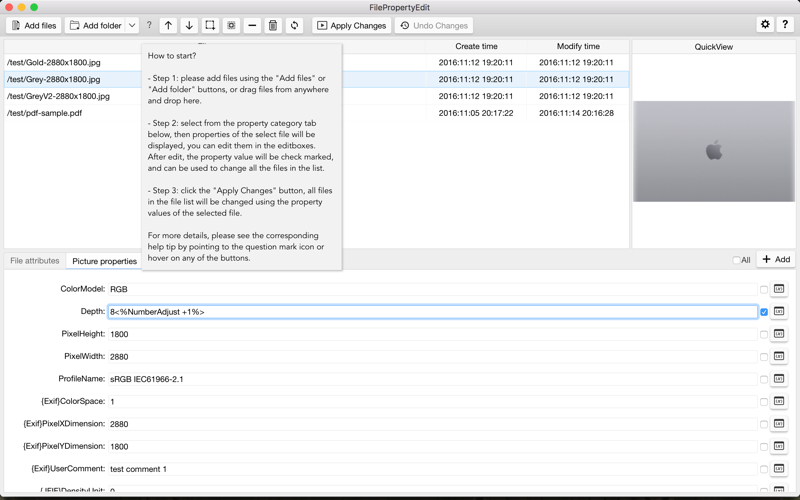Click the Add property button

click(776, 260)
